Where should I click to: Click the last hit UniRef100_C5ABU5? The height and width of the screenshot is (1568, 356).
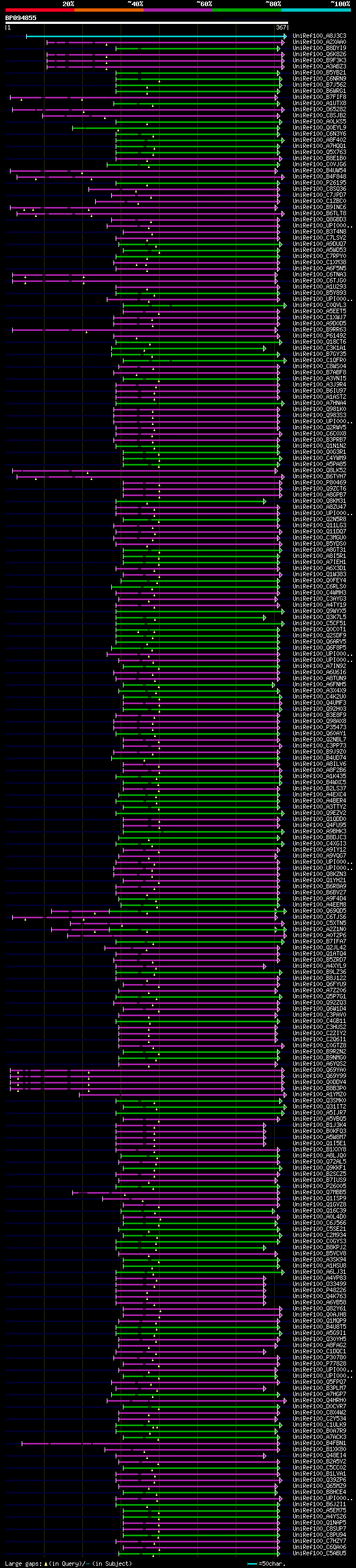[319, 1554]
